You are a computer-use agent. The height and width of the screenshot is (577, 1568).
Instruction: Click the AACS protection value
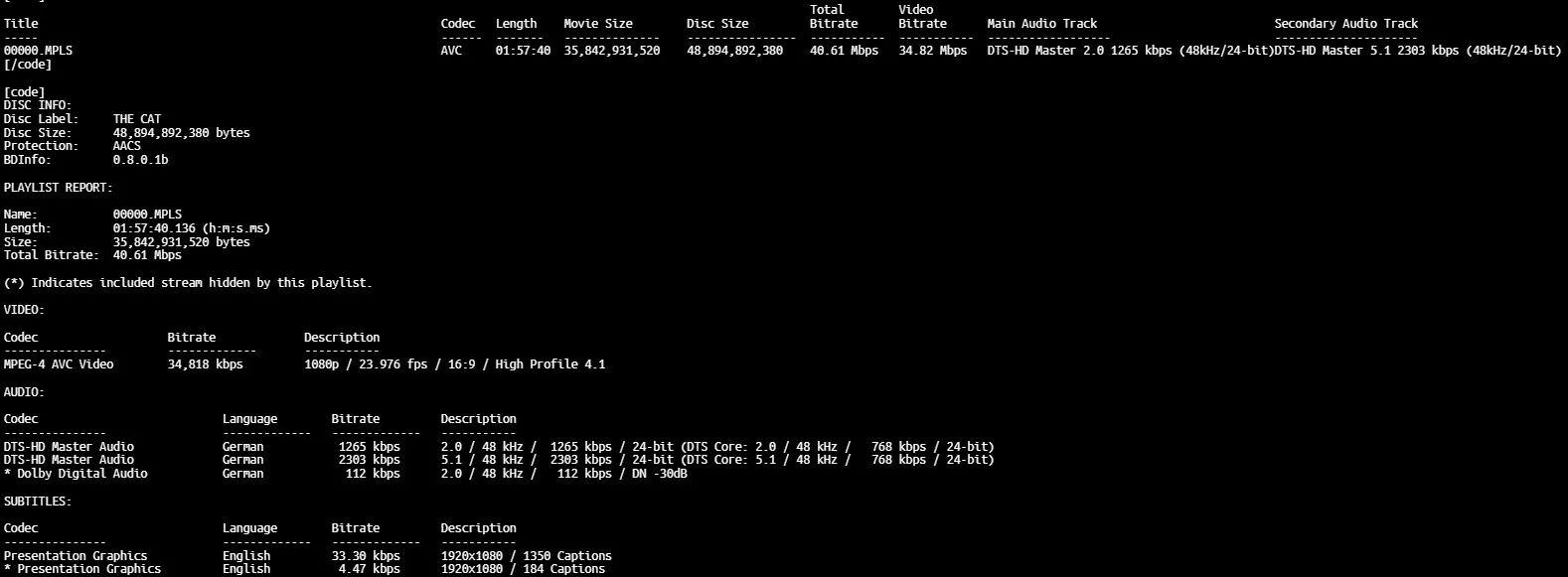tap(126, 146)
